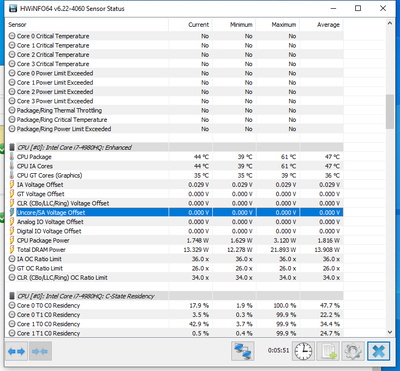
Task: Click the clock reset timer icon
Action: [303, 351]
